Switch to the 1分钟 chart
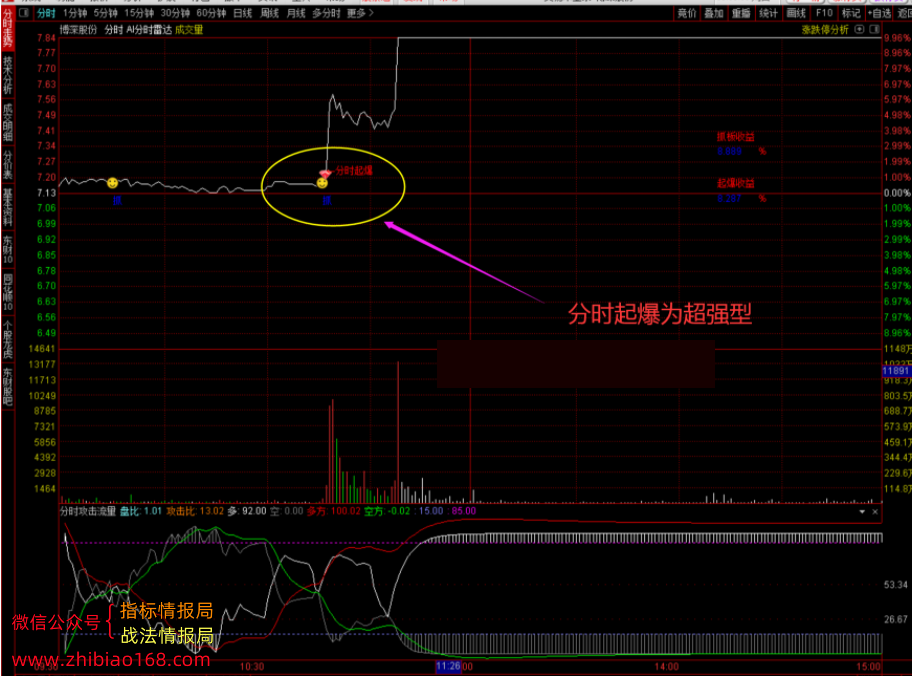Screen dimensions: 912x676 pos(74,13)
